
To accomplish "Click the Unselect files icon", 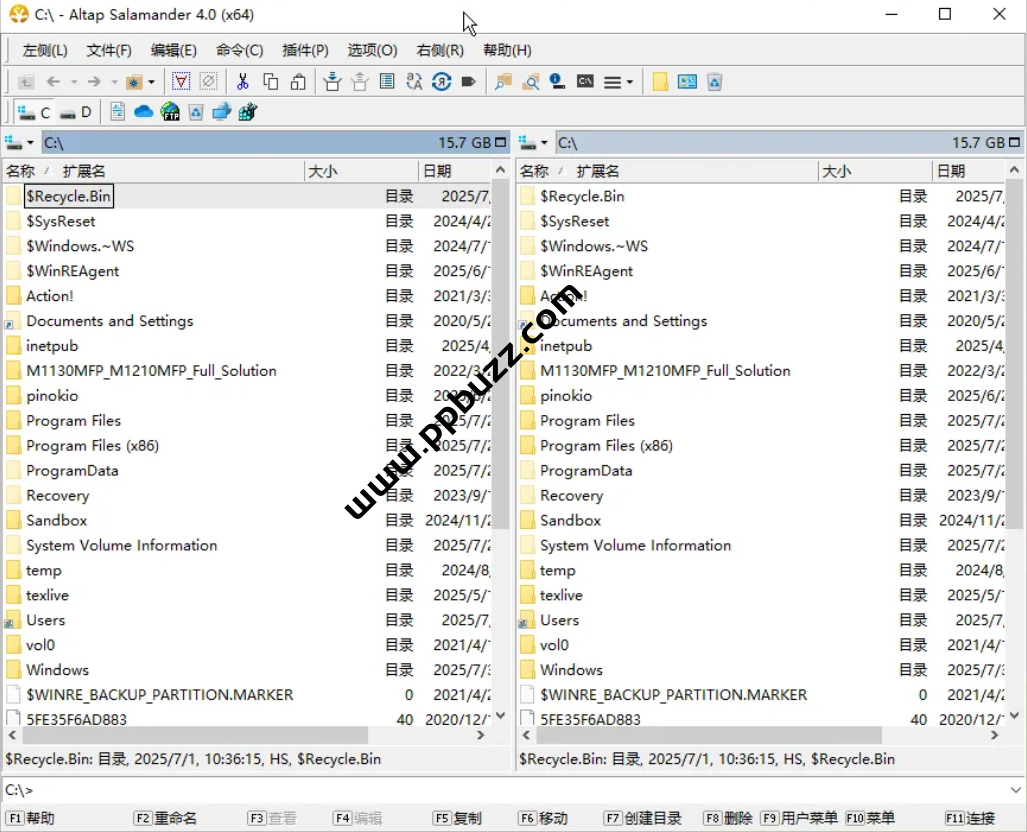I will point(208,82).
